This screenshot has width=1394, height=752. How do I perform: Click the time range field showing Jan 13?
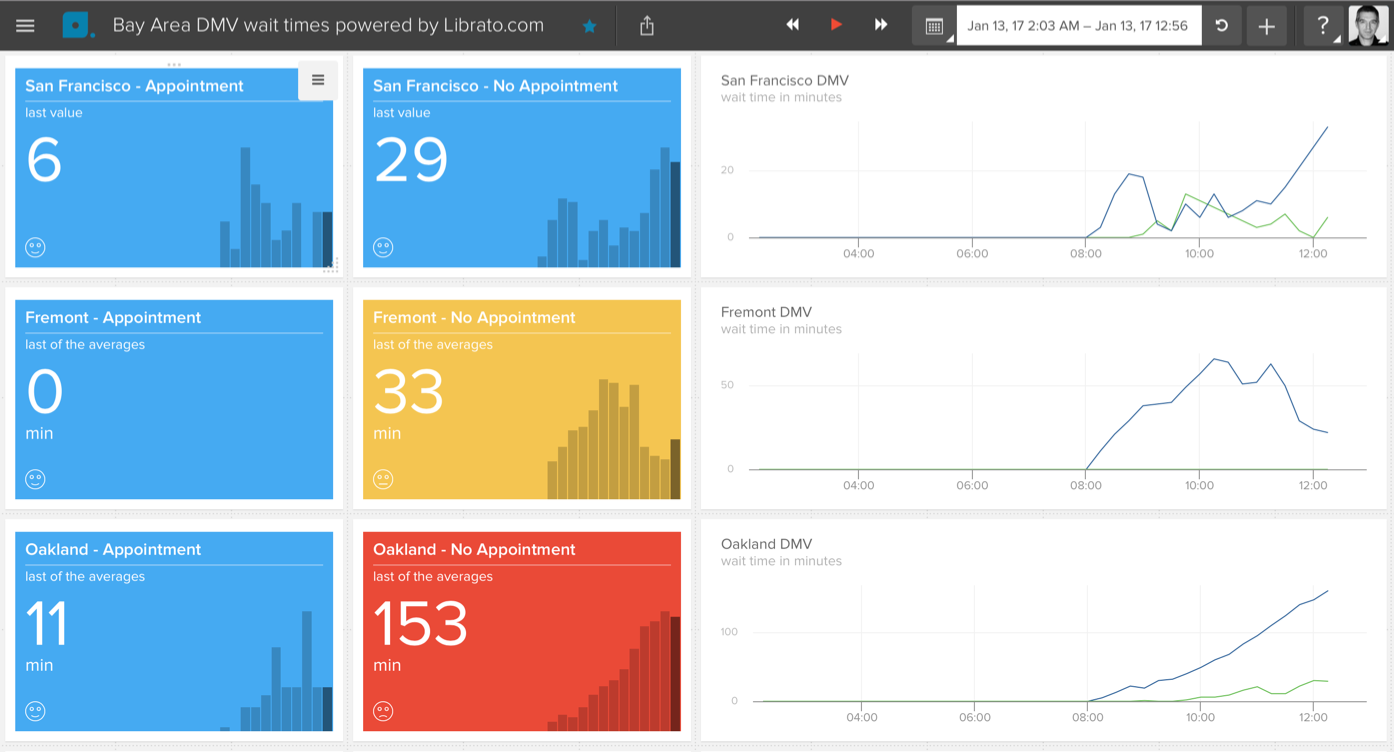1078,26
